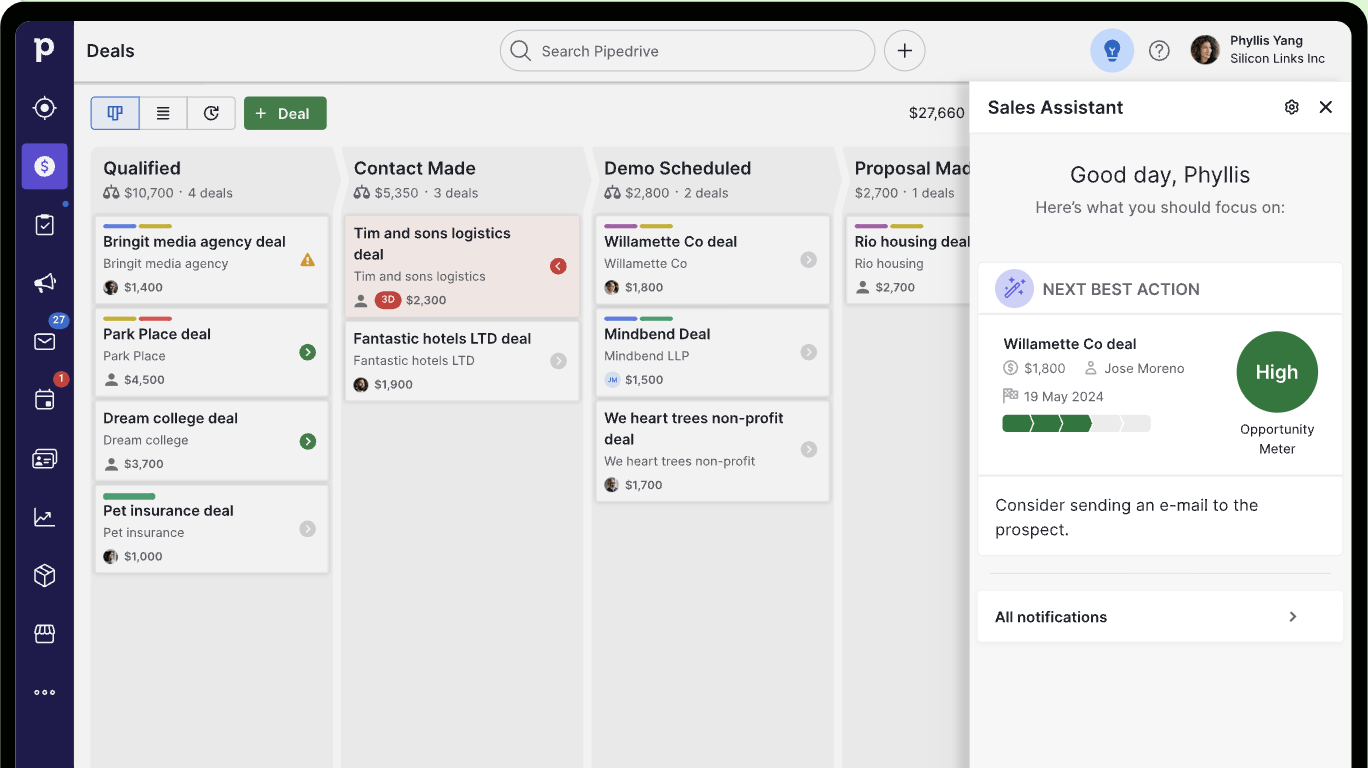Screen dimensions: 1368x768
Task: Open the Pet insurance deal card
Action: coord(212,529)
